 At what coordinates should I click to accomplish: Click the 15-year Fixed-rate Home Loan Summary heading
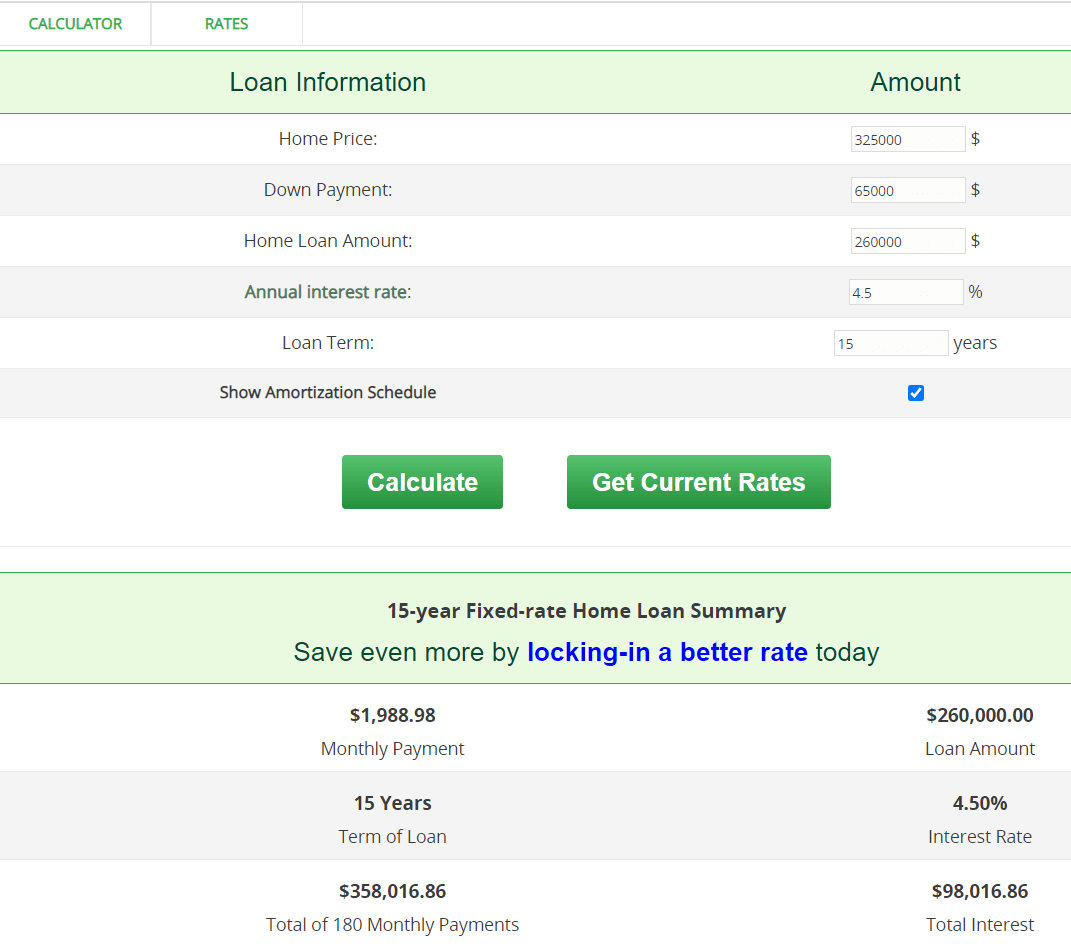coord(587,611)
